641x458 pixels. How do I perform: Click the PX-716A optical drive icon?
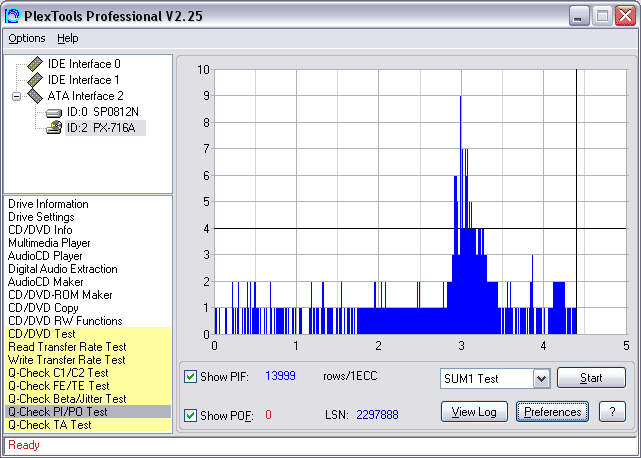[x=54, y=128]
